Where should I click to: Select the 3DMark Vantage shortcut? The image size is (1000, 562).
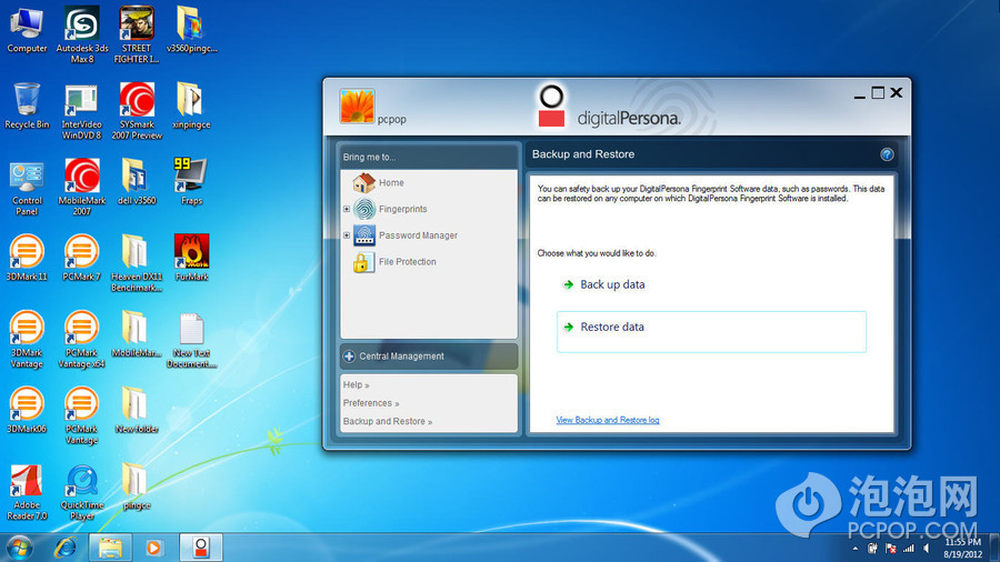pyautogui.click(x=27, y=340)
